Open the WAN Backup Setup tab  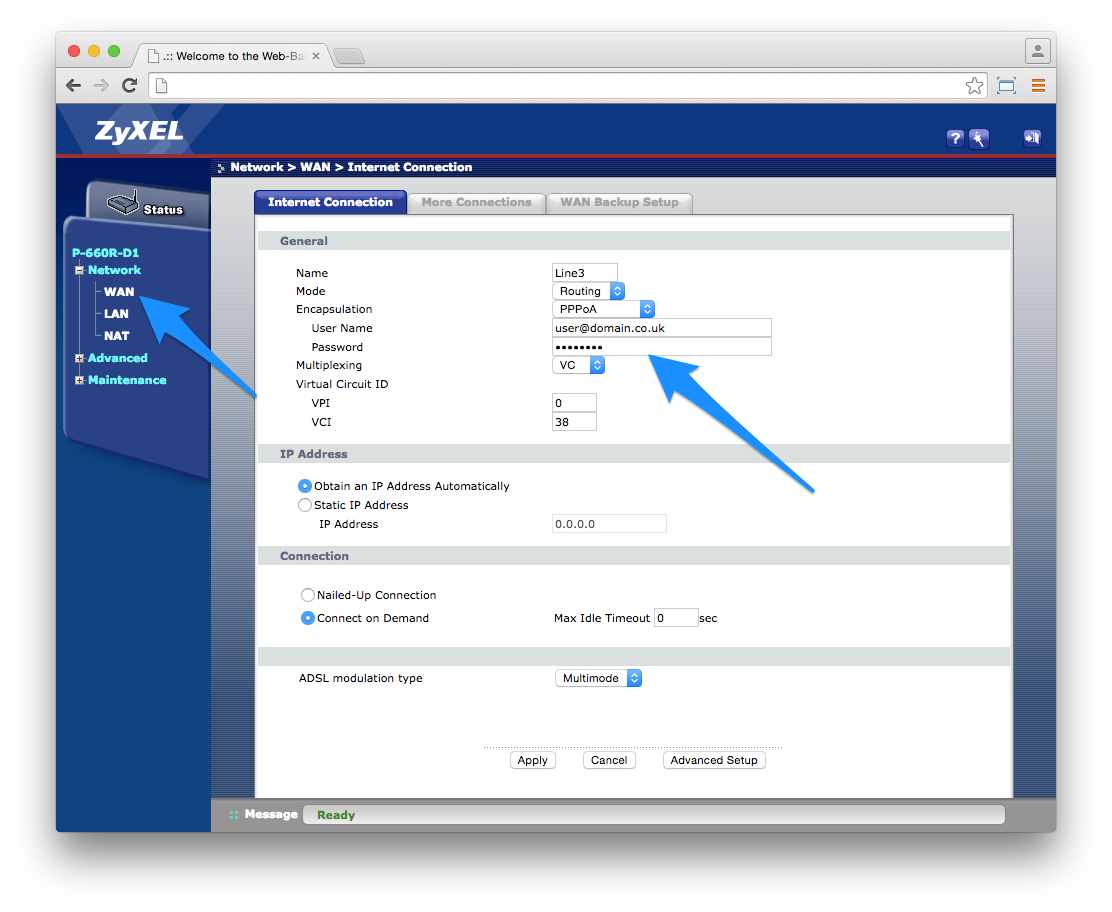tap(619, 202)
